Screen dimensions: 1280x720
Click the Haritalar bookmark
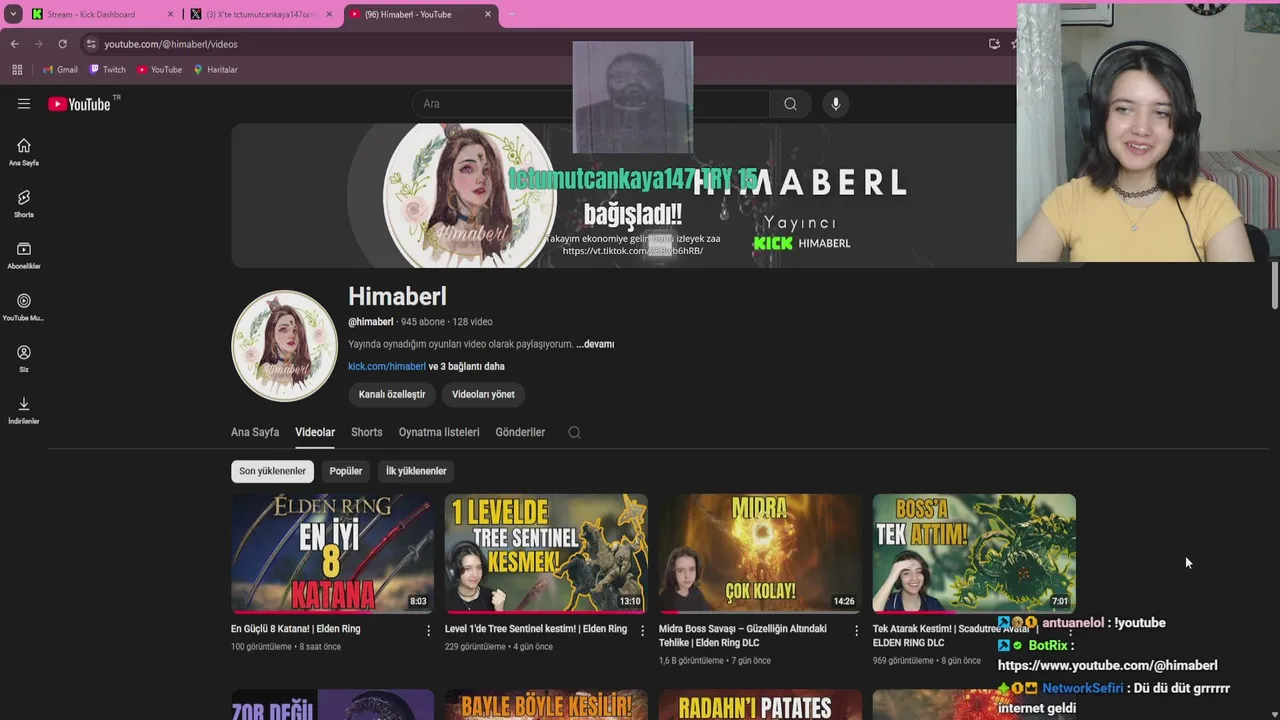tap(215, 70)
